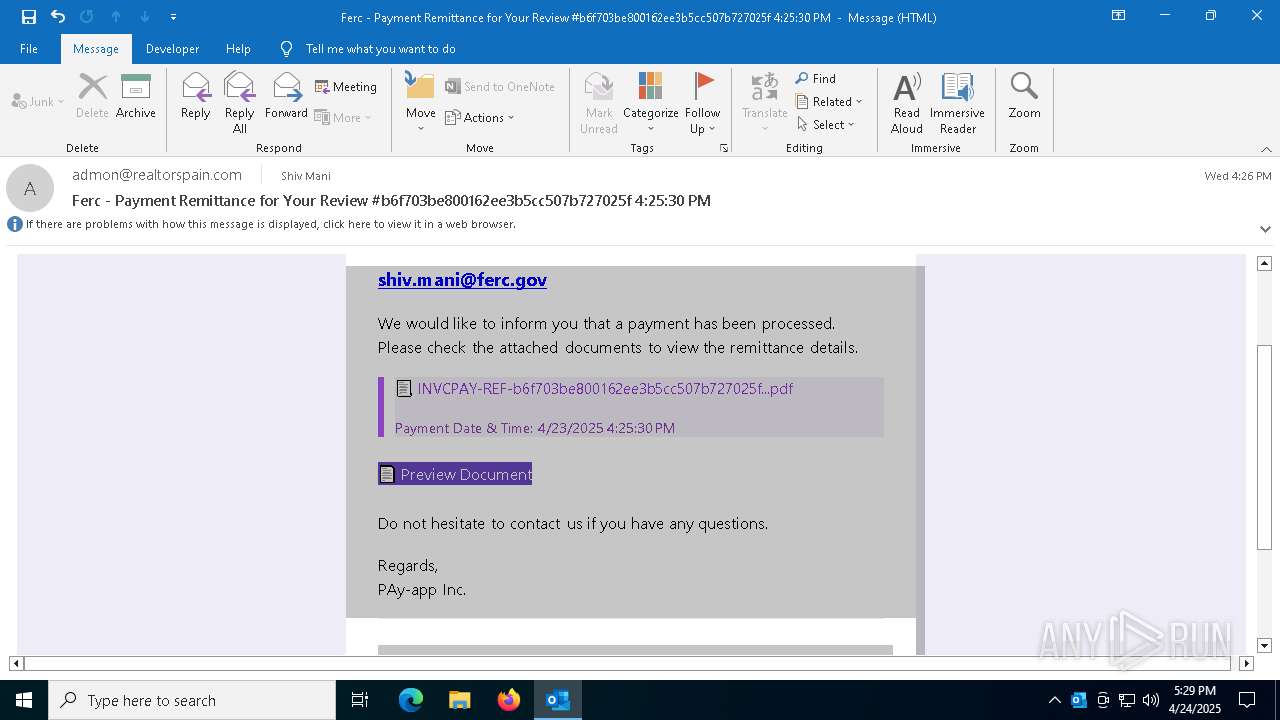Launch Microsoft Edge from taskbar
1280x720 pixels.
coord(411,700)
